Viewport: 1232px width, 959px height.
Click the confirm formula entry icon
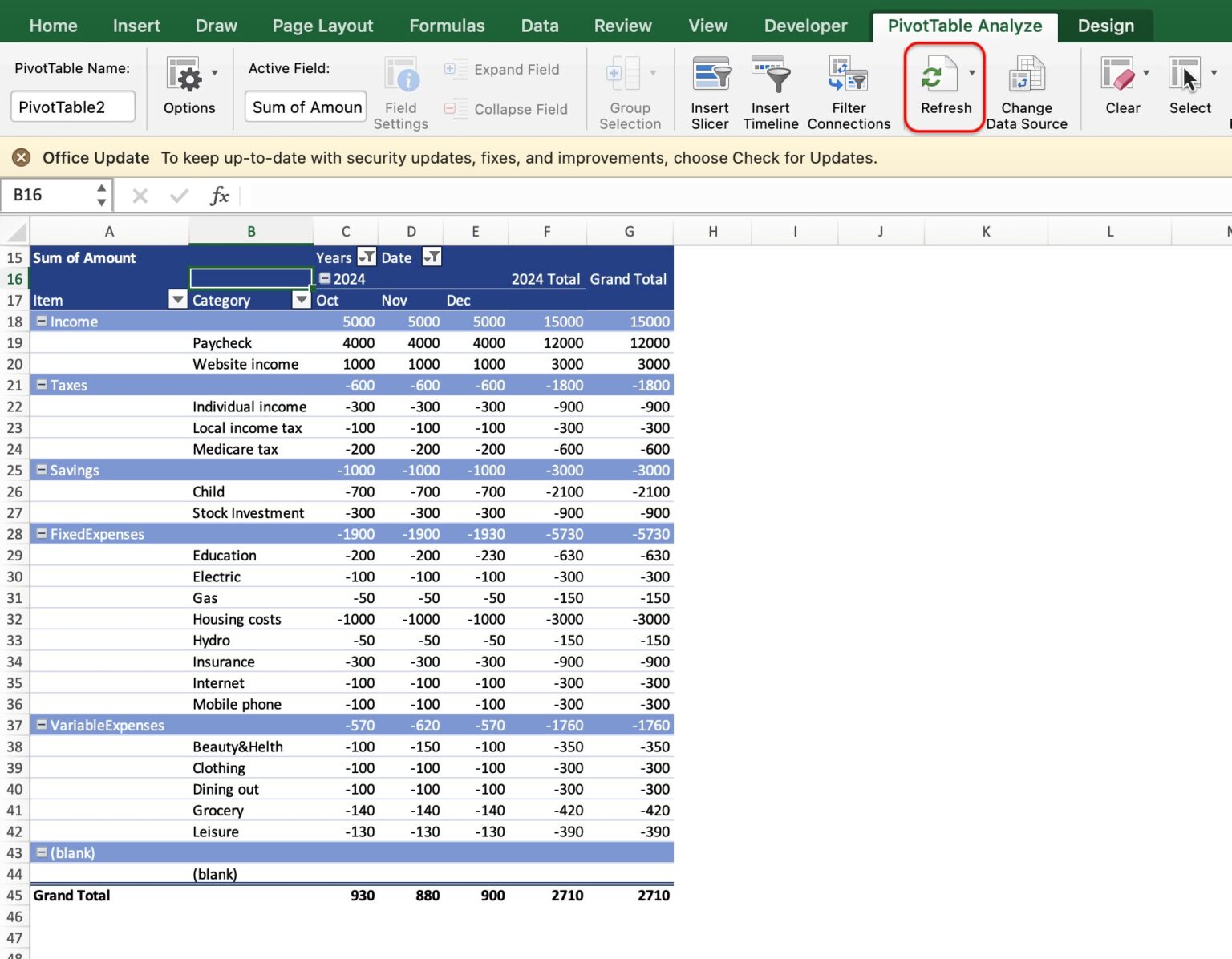click(180, 196)
